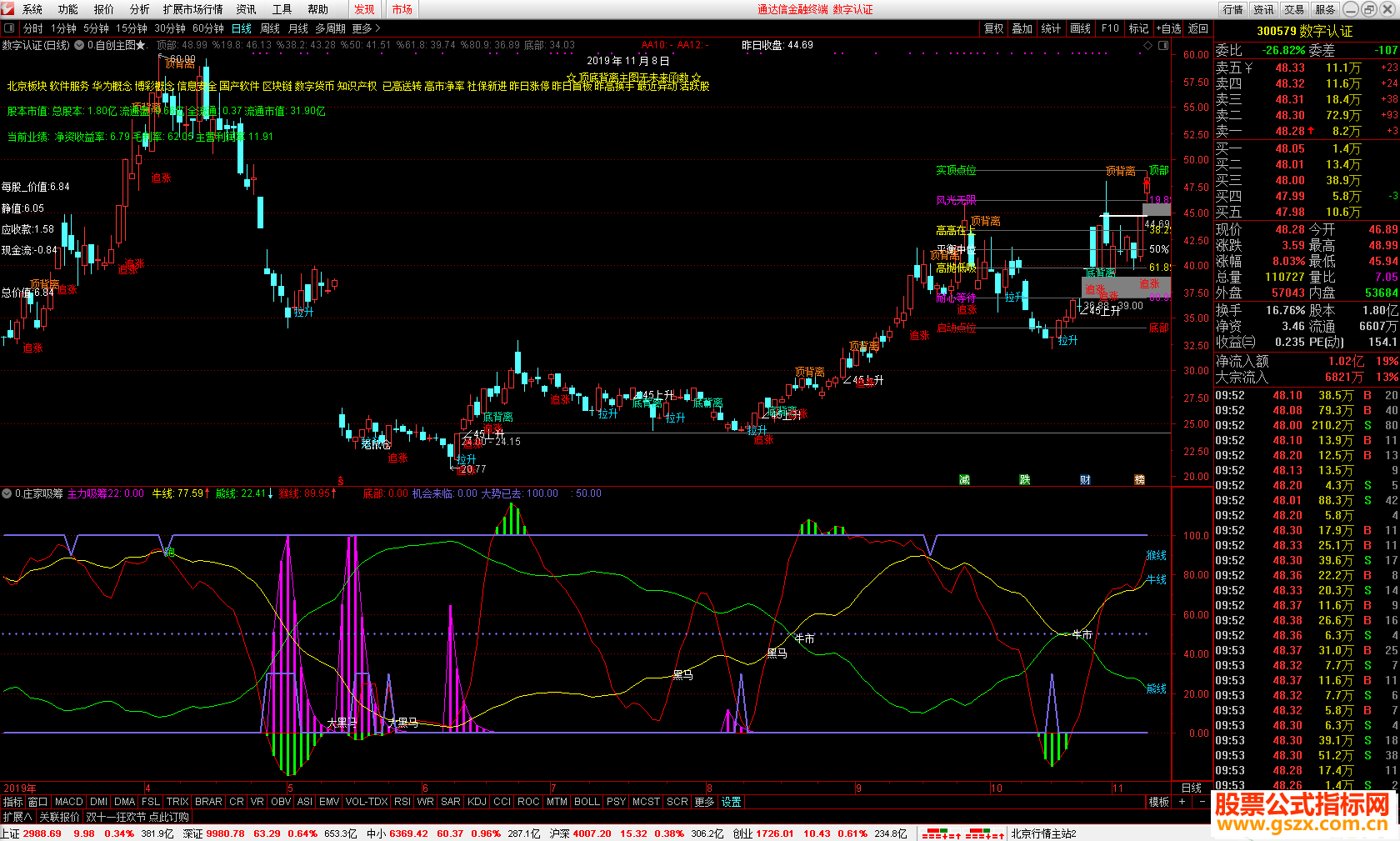Image resolution: width=1400 pixels, height=841 pixels.
Task: Expand the 扩展∧ panel
Action: pyautogui.click(x=17, y=817)
